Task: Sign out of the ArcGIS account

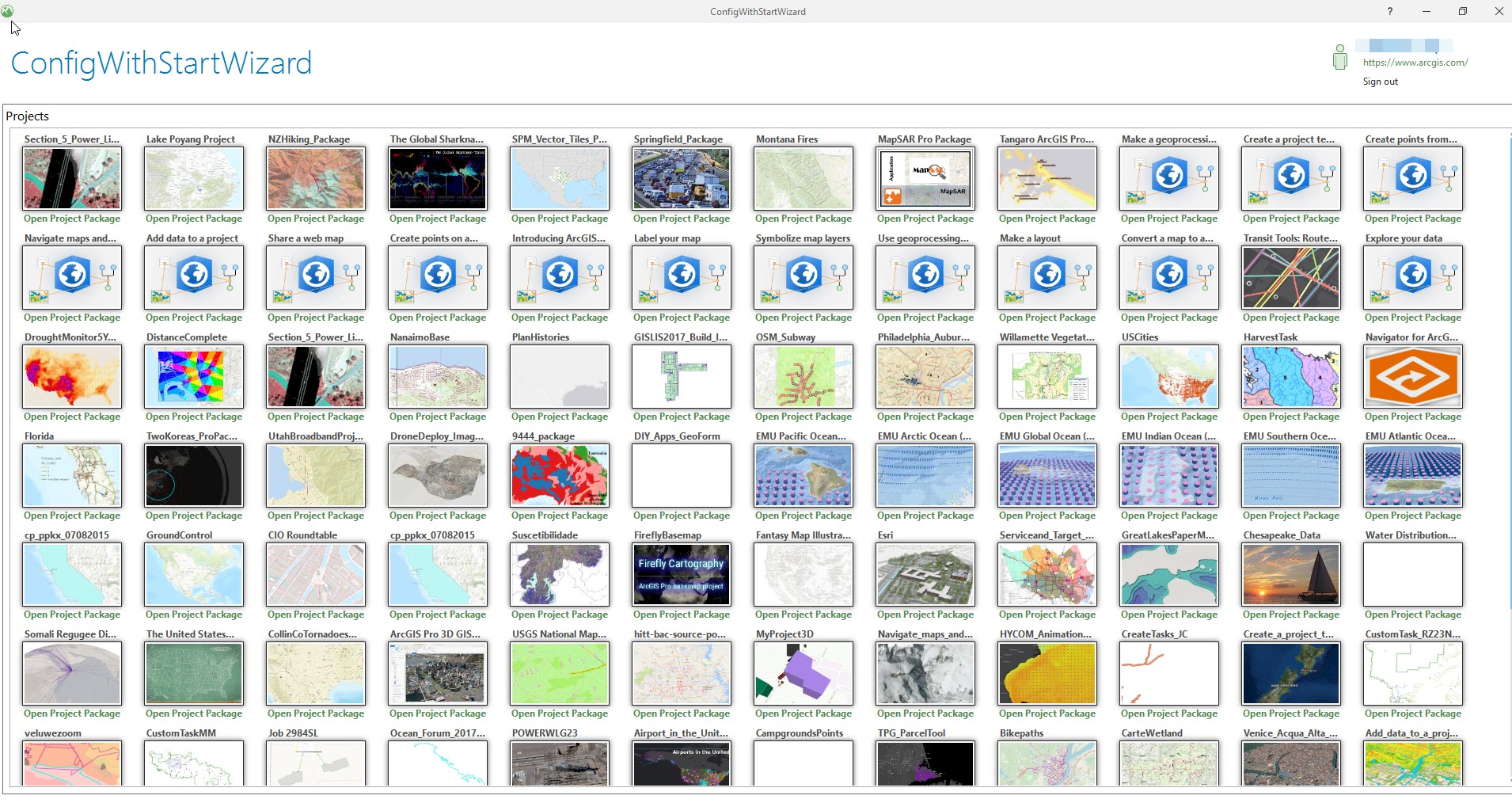Action: [1380, 82]
